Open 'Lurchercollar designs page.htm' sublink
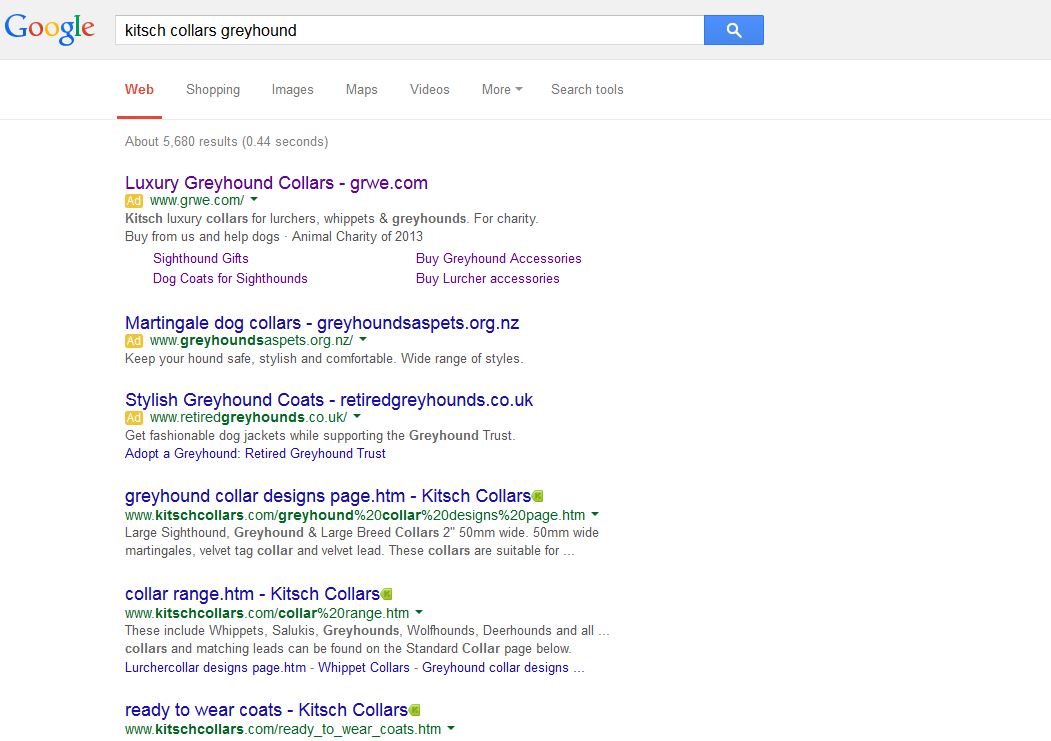The width and height of the screenshot is (1051, 741). click(215, 668)
